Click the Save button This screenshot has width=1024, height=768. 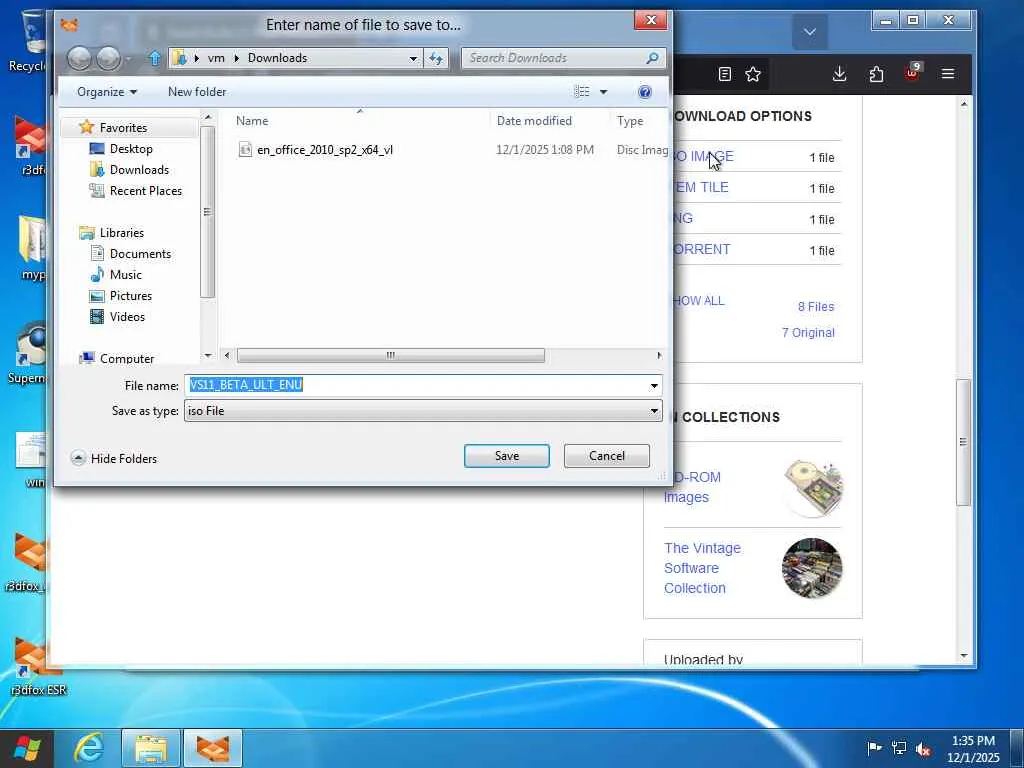coord(507,456)
